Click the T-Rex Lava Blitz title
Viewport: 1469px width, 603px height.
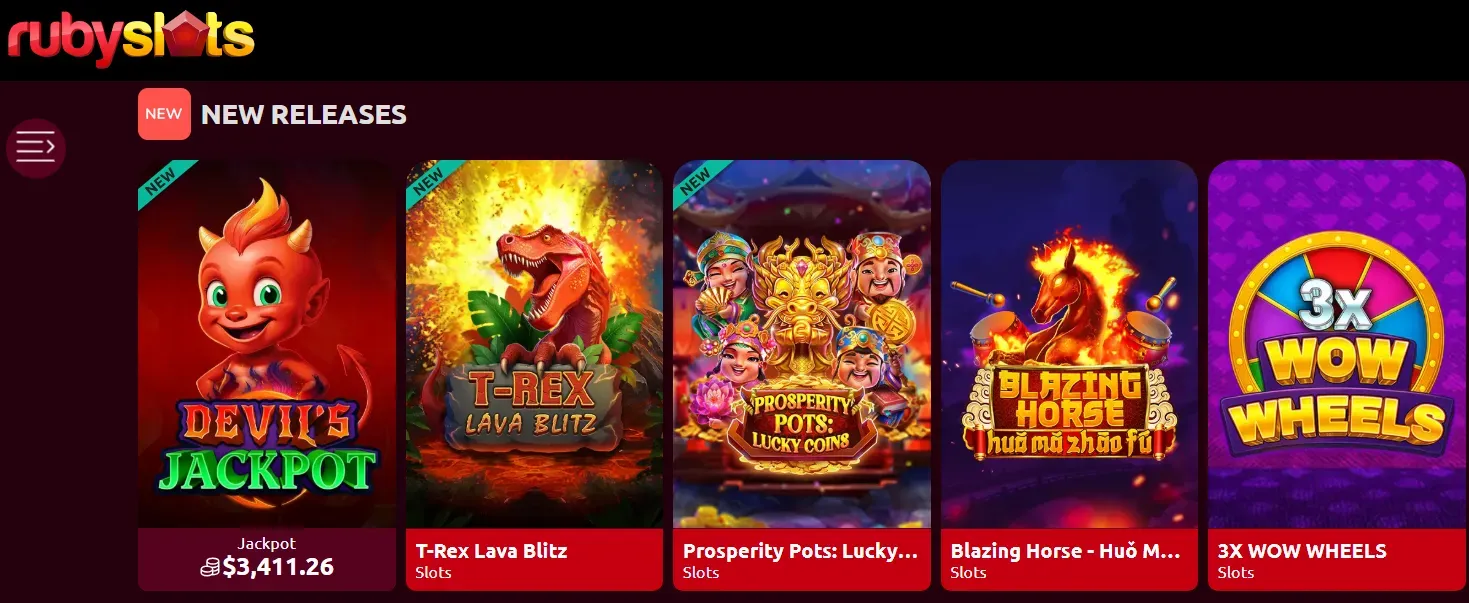pyautogui.click(x=491, y=551)
